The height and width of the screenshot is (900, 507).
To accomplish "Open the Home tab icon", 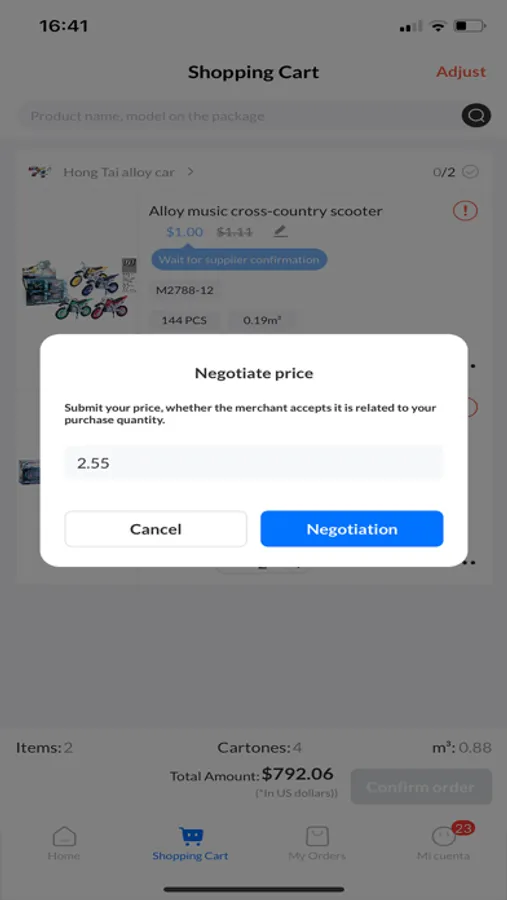I will [64, 836].
